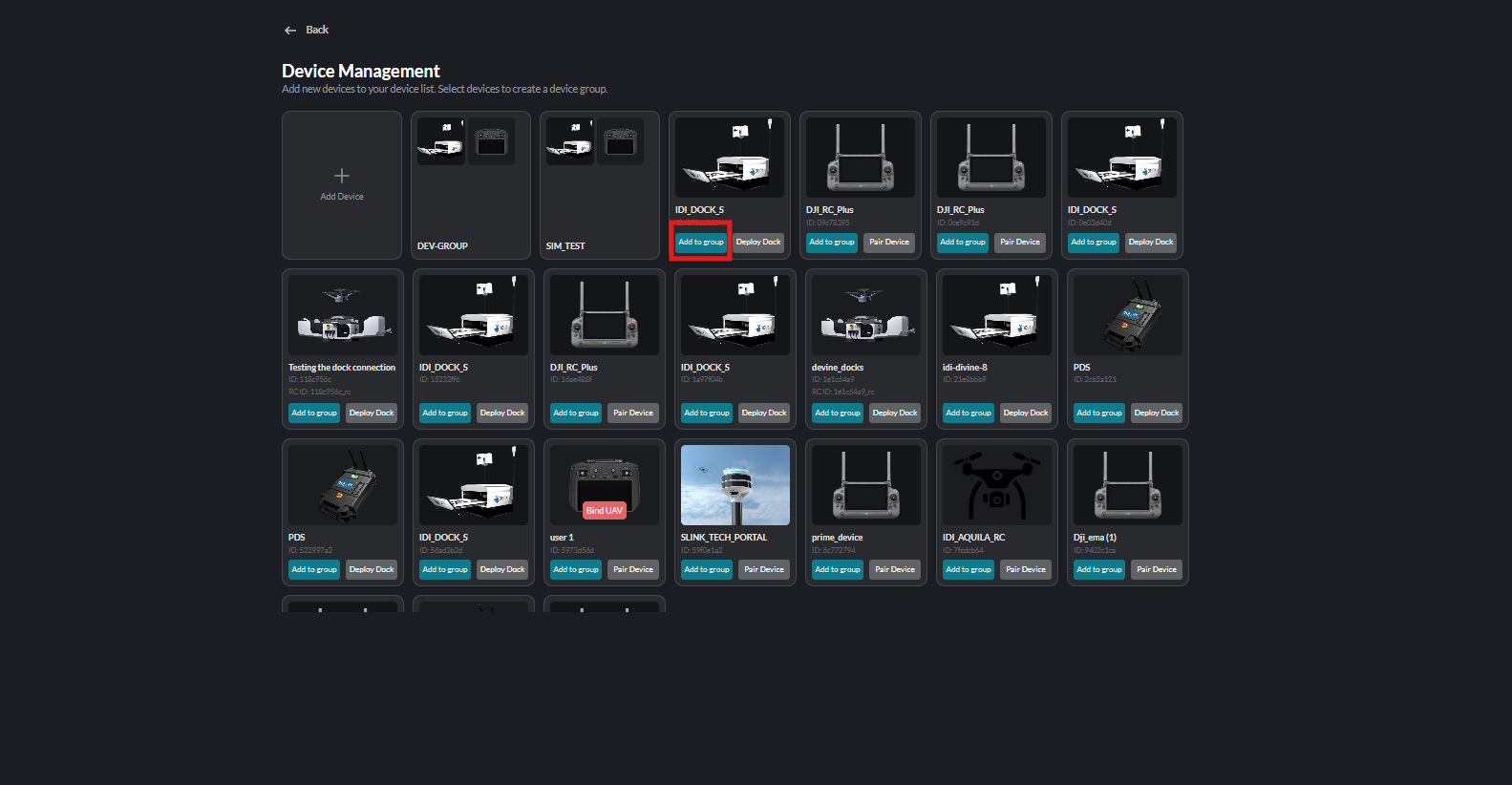Add IDI_AQUILA_RC to group
Image resolution: width=1512 pixels, height=785 pixels.
(969, 570)
